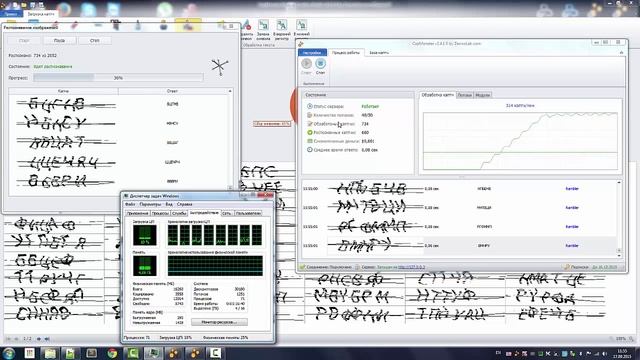
Task: Click the 'В нижний регистр' ribbon icon
Action: pos(301,25)
